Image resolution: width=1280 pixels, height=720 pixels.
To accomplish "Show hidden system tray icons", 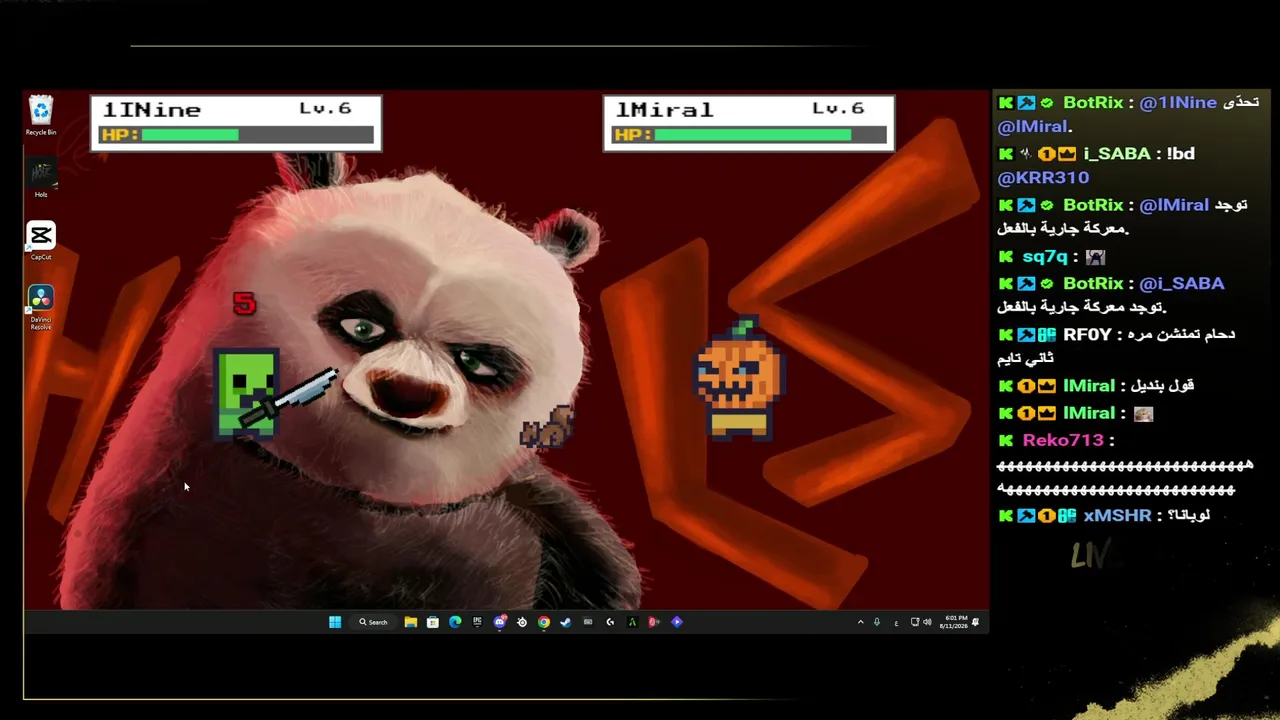I will 860,622.
